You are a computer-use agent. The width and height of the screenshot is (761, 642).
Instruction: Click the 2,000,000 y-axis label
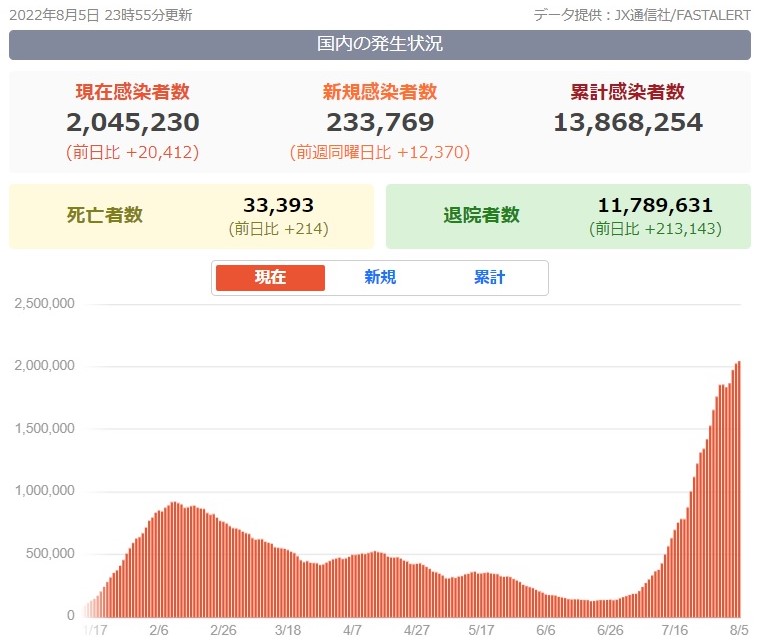45,365
